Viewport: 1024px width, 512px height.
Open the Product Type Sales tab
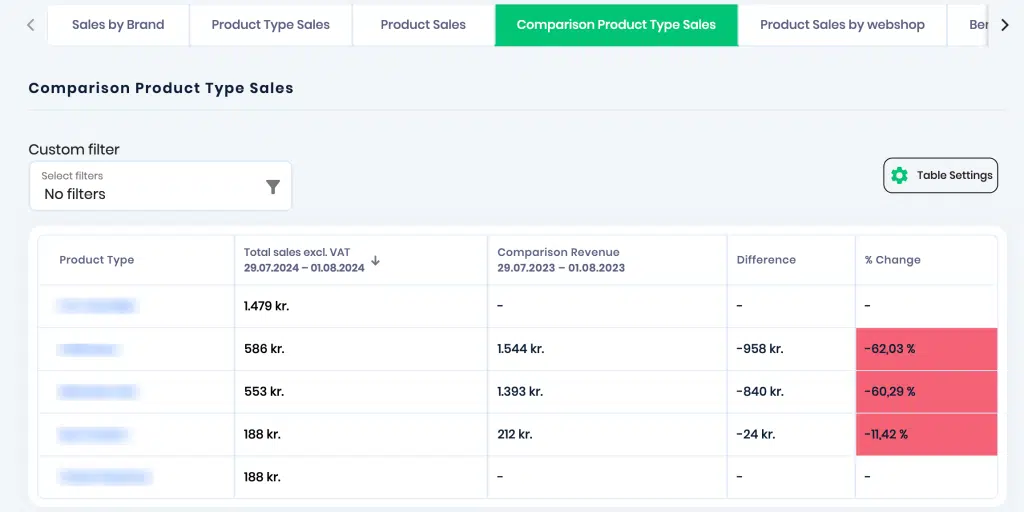pos(270,25)
